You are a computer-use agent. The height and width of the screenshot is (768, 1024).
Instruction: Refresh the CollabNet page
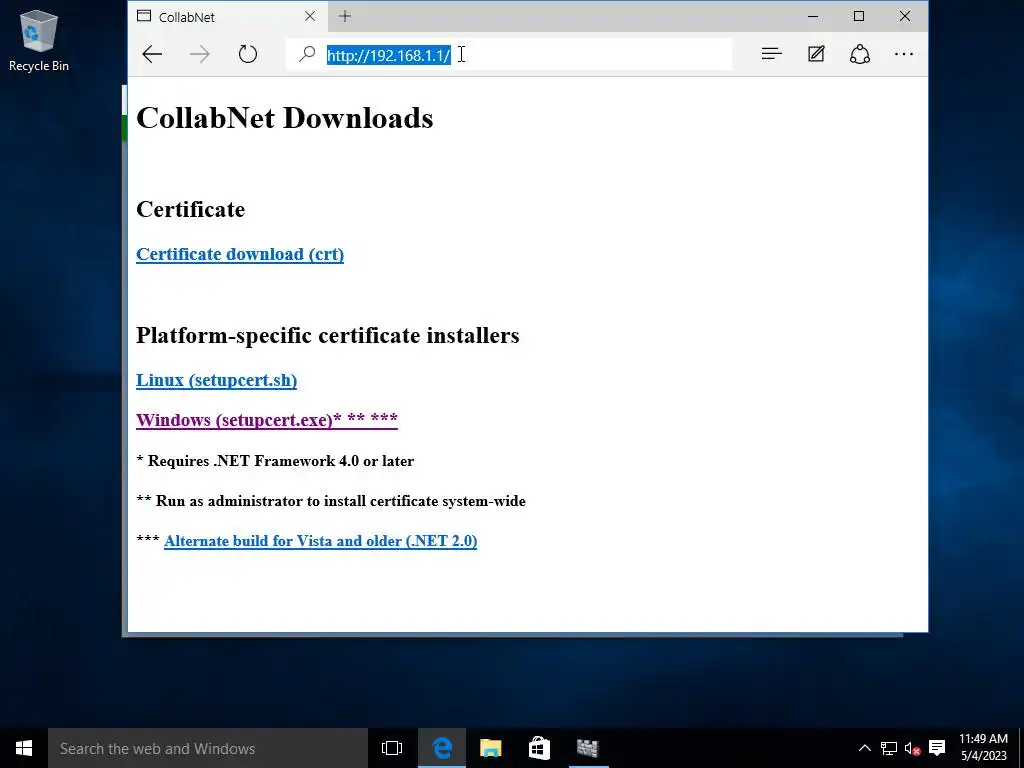248,54
